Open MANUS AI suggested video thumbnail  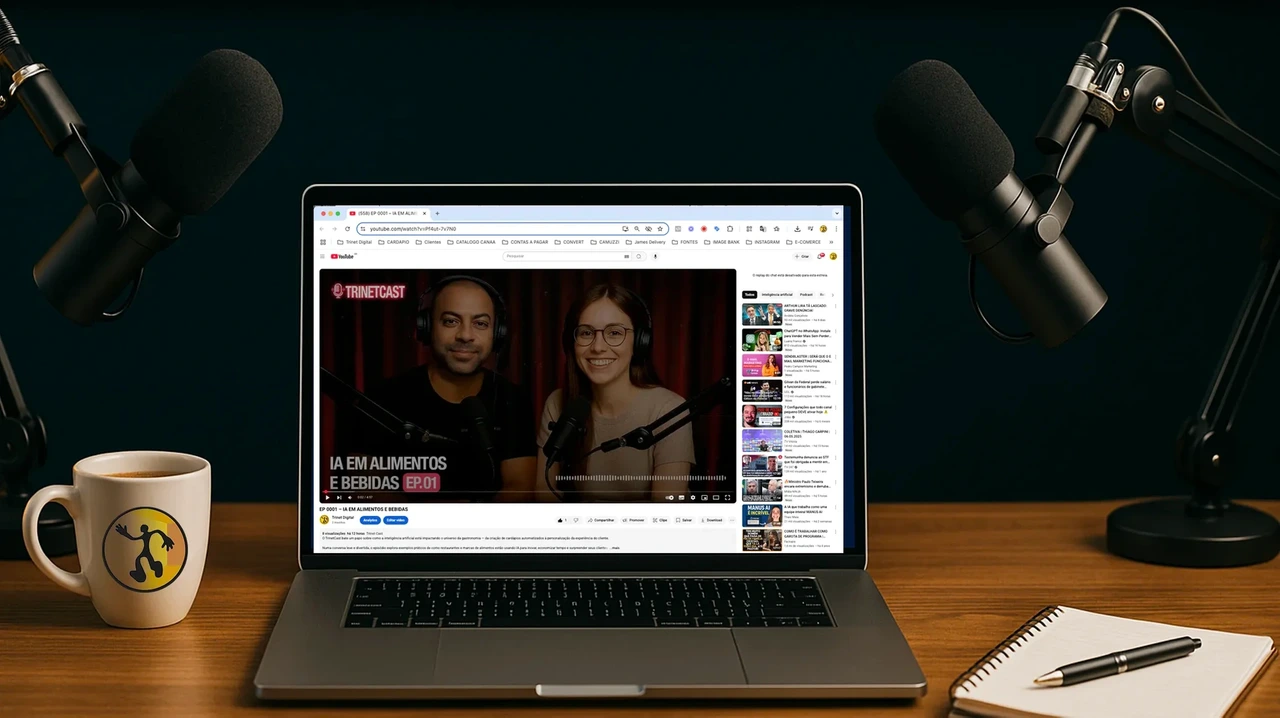click(762, 516)
